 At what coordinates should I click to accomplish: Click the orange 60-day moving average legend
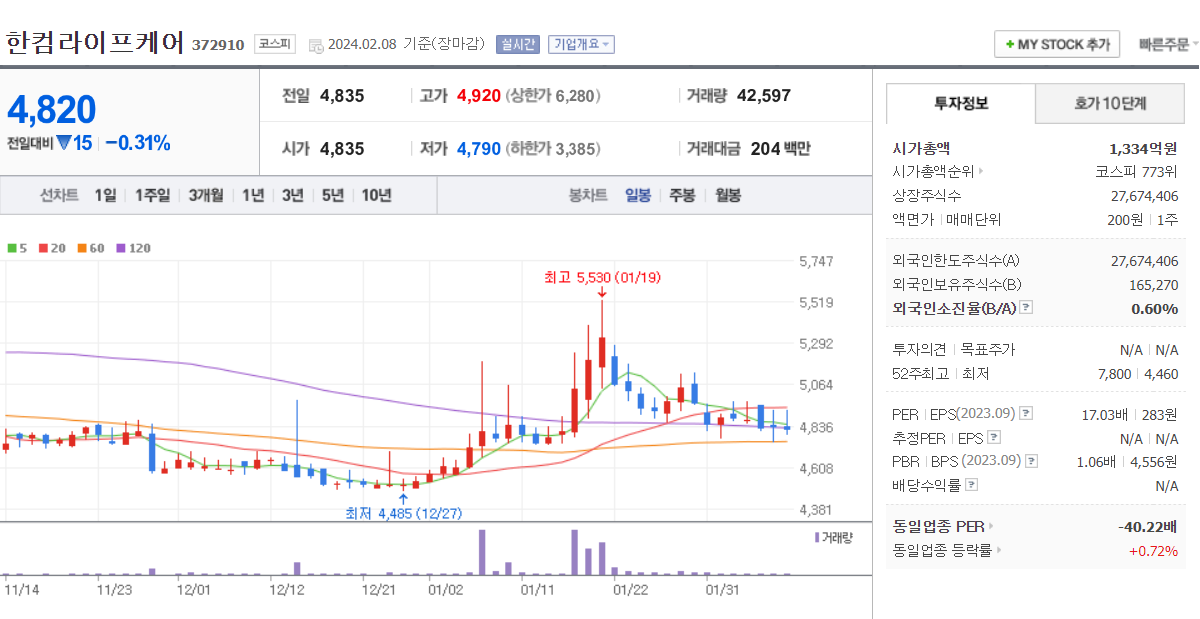tap(89, 247)
